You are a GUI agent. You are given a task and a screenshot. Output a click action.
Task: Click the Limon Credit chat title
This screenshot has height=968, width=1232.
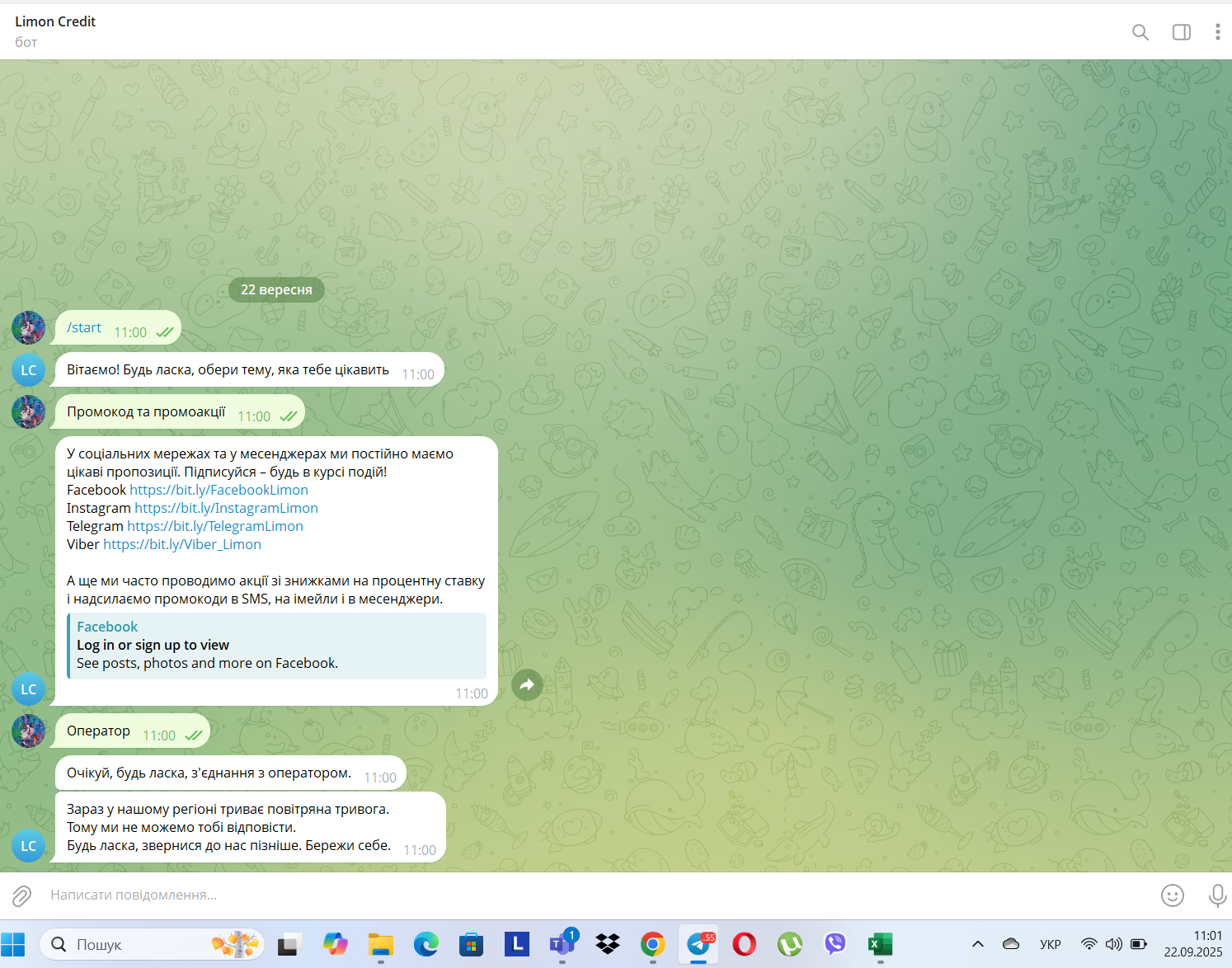[x=55, y=21]
